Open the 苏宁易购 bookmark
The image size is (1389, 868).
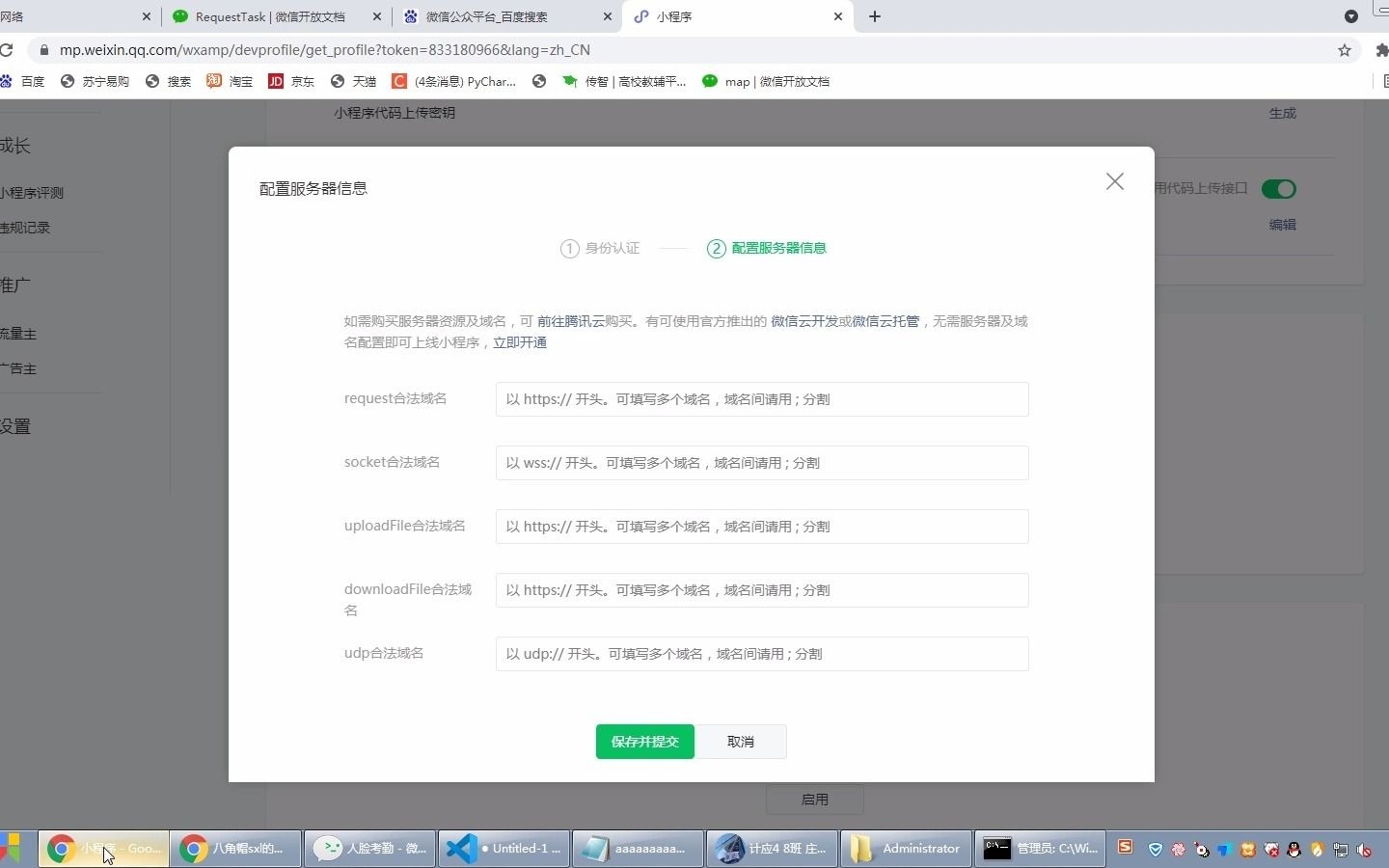(95, 82)
